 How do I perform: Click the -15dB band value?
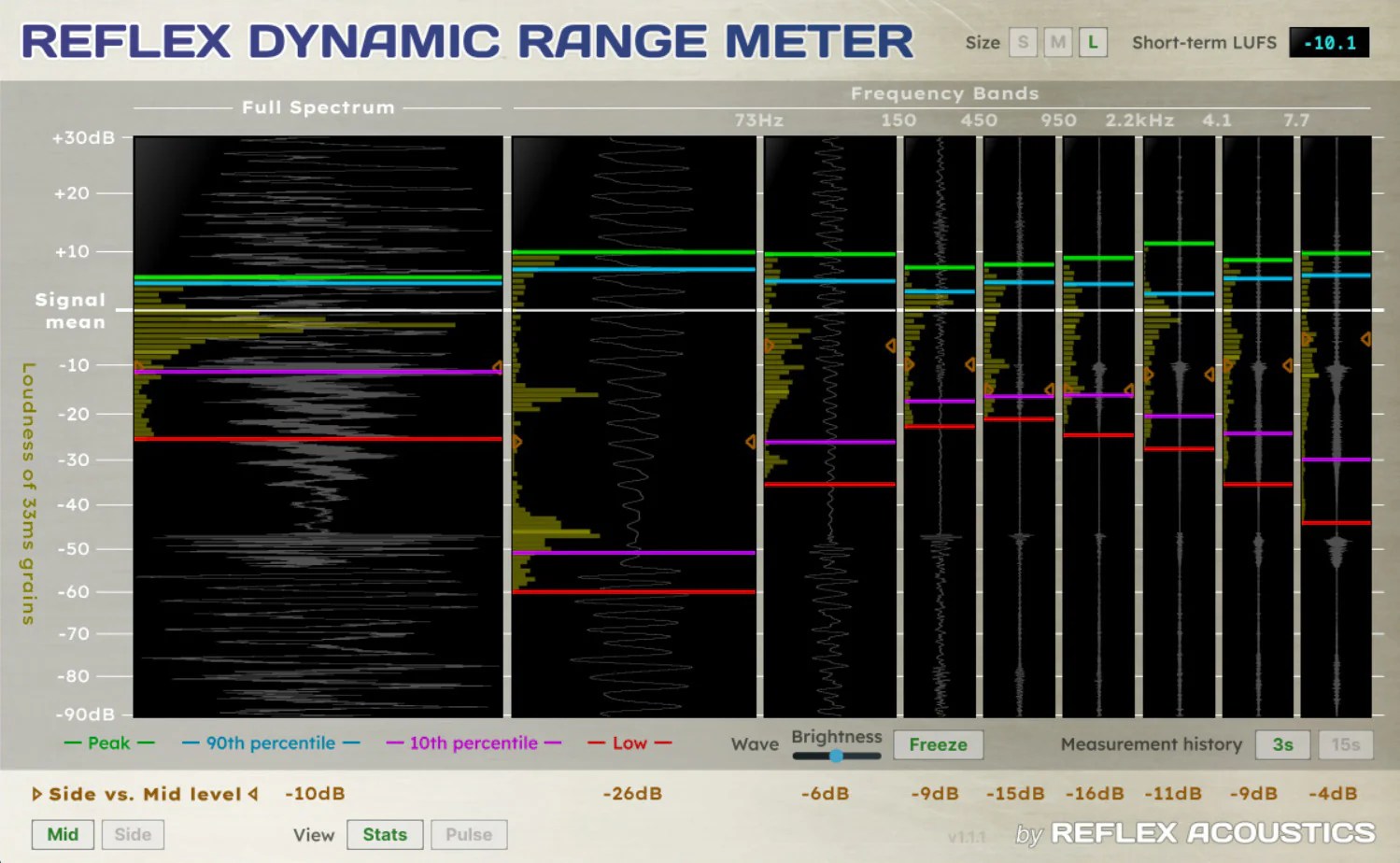click(1015, 794)
